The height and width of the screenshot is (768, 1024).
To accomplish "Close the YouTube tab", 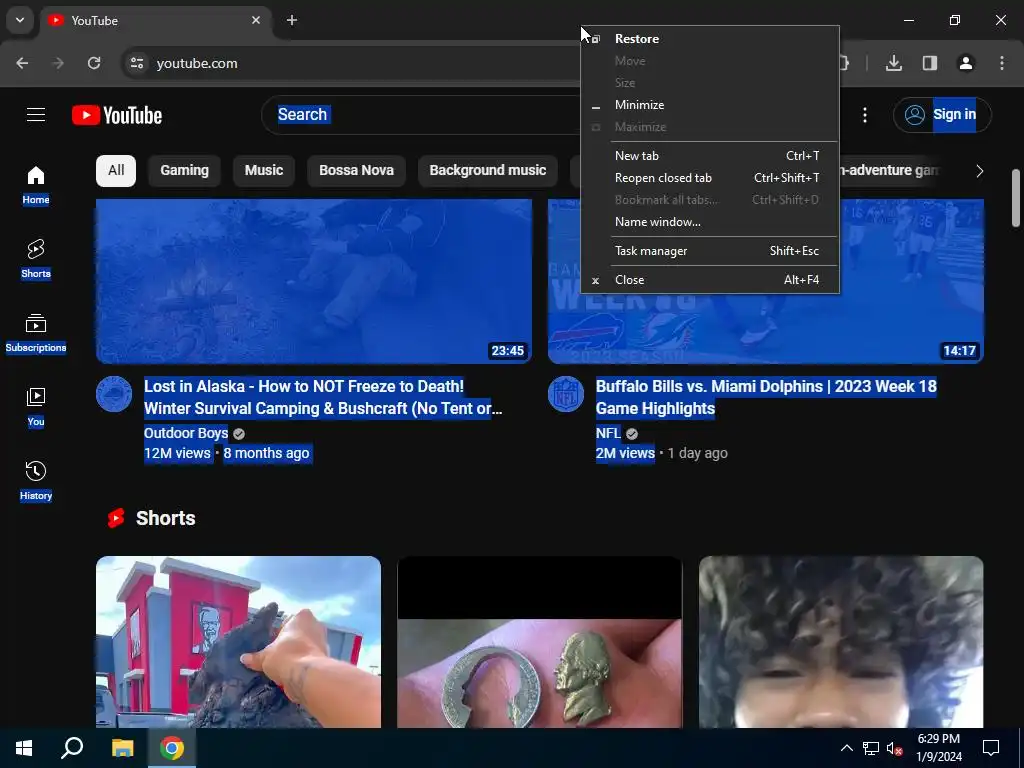I will 256,20.
